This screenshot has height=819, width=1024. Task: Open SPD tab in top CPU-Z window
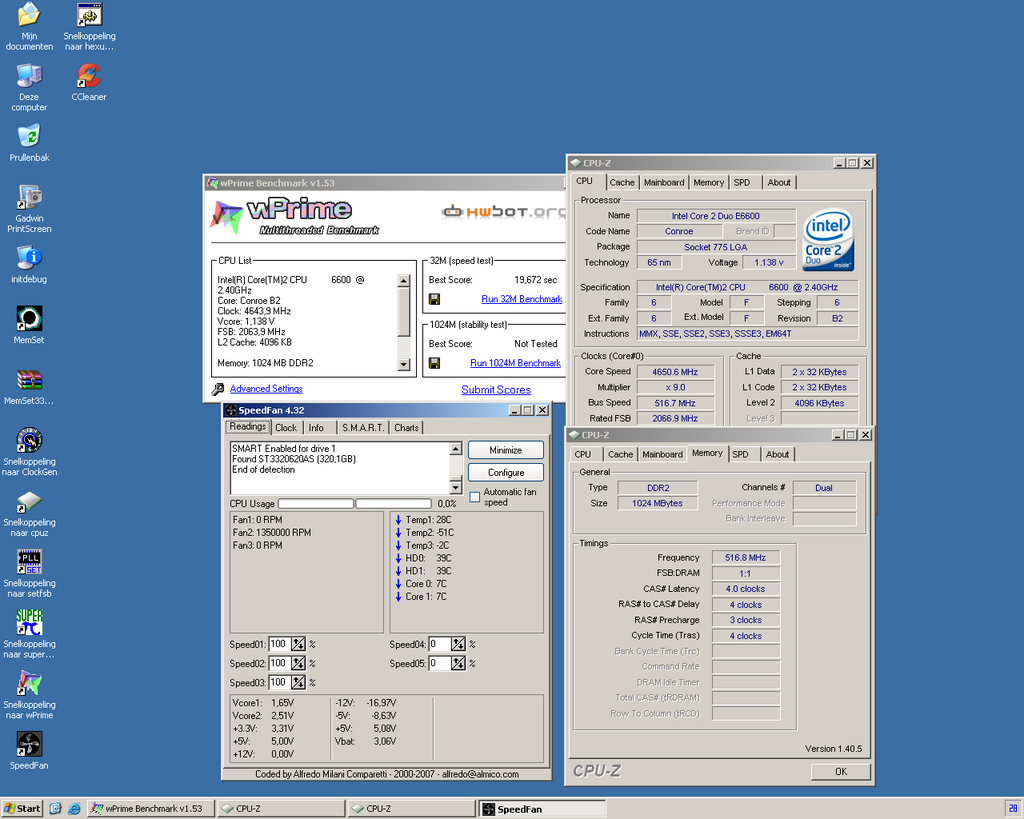tap(742, 183)
